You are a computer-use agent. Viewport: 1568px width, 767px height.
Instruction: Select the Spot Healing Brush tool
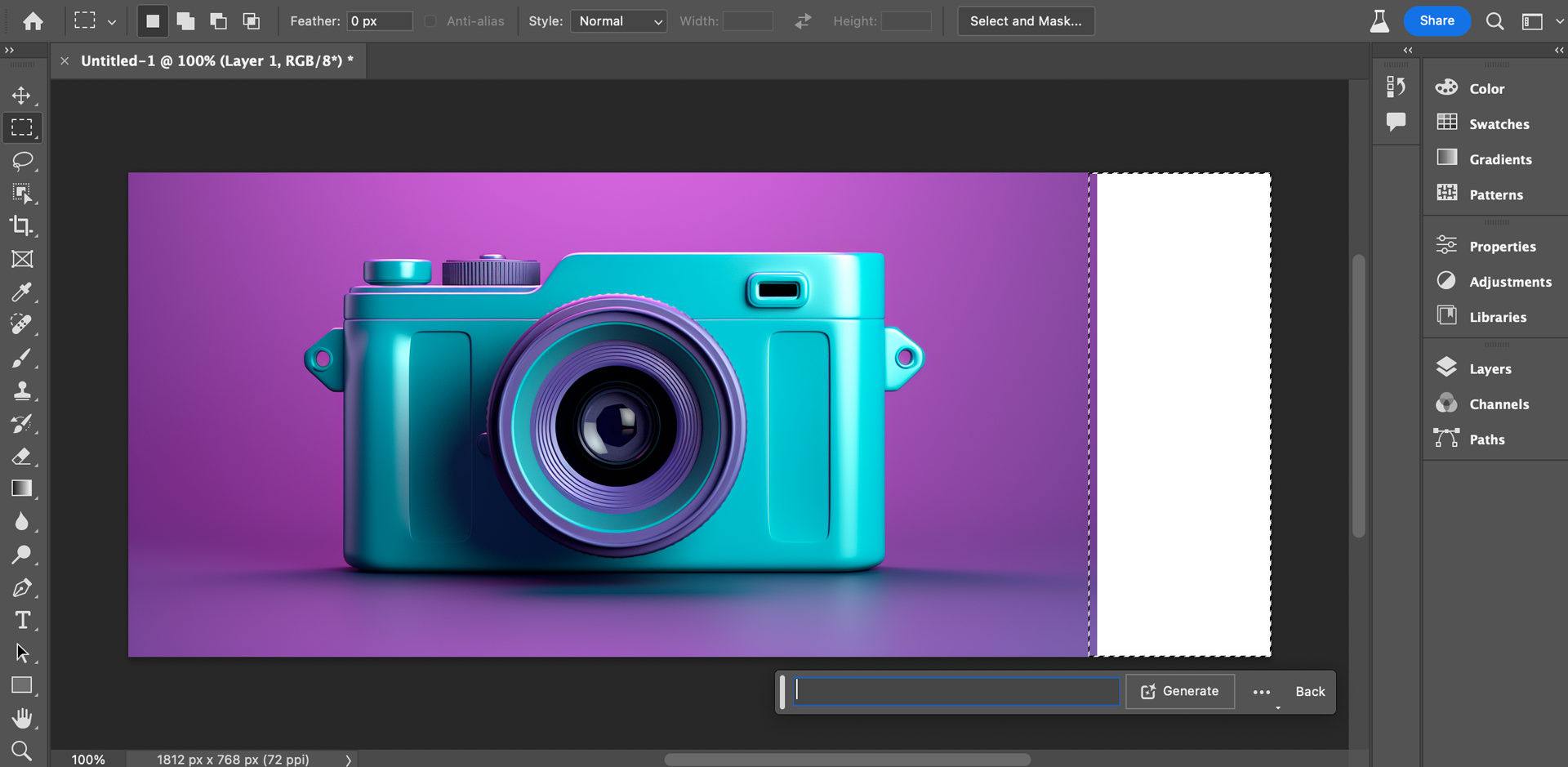click(x=22, y=324)
